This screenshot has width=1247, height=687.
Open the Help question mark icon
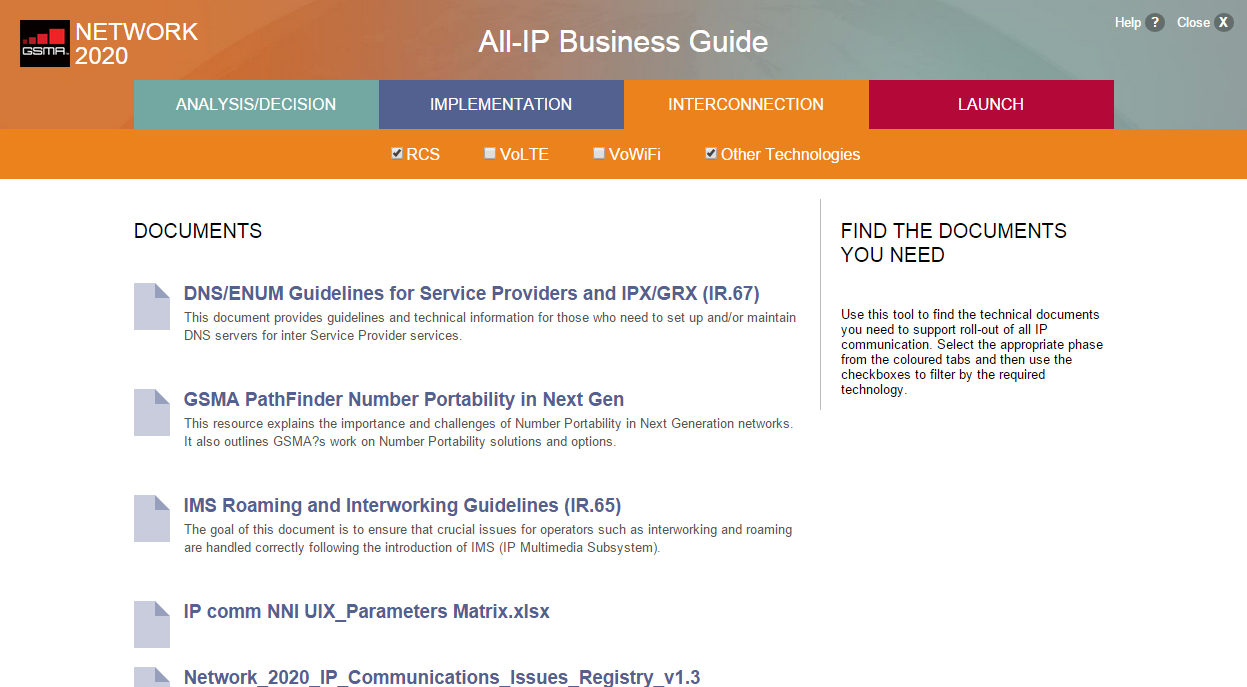pos(1155,22)
